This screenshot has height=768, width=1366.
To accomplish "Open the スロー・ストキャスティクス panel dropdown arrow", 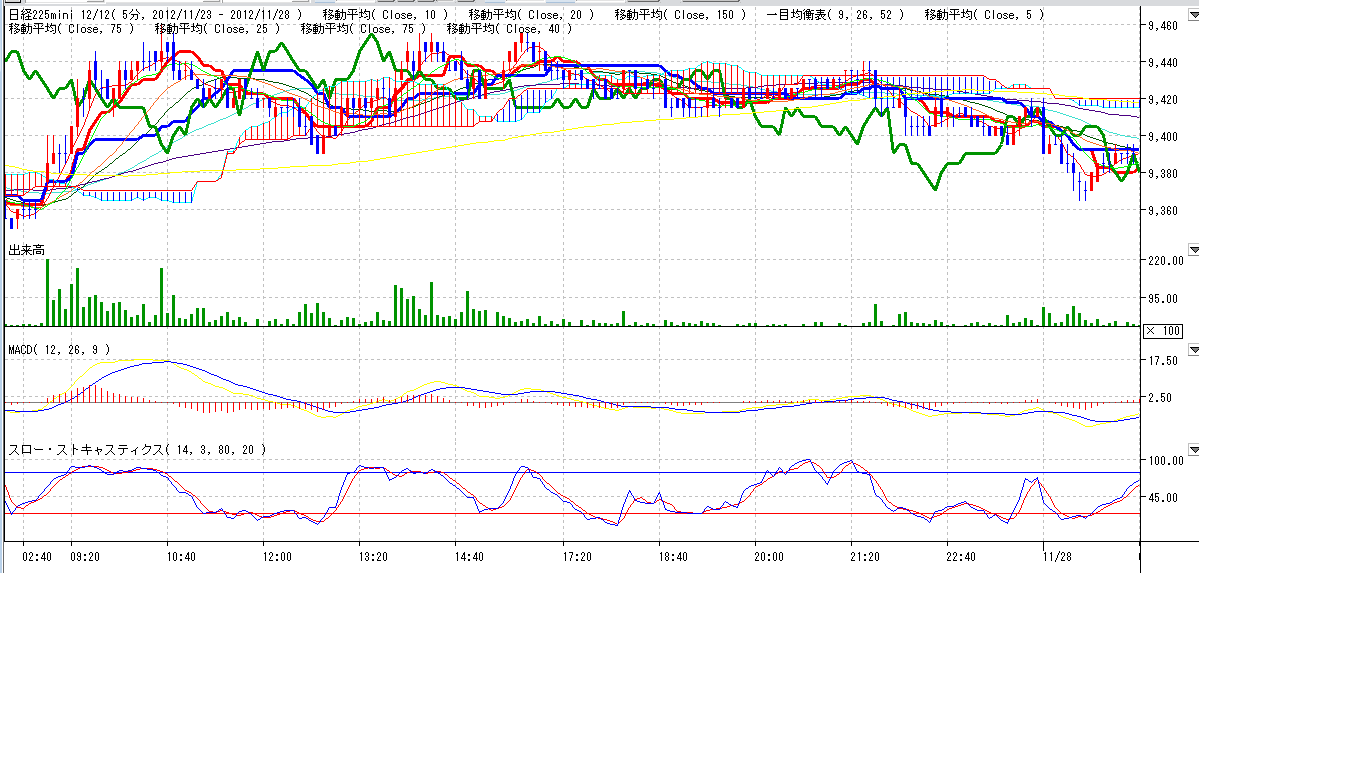I will click(1193, 450).
